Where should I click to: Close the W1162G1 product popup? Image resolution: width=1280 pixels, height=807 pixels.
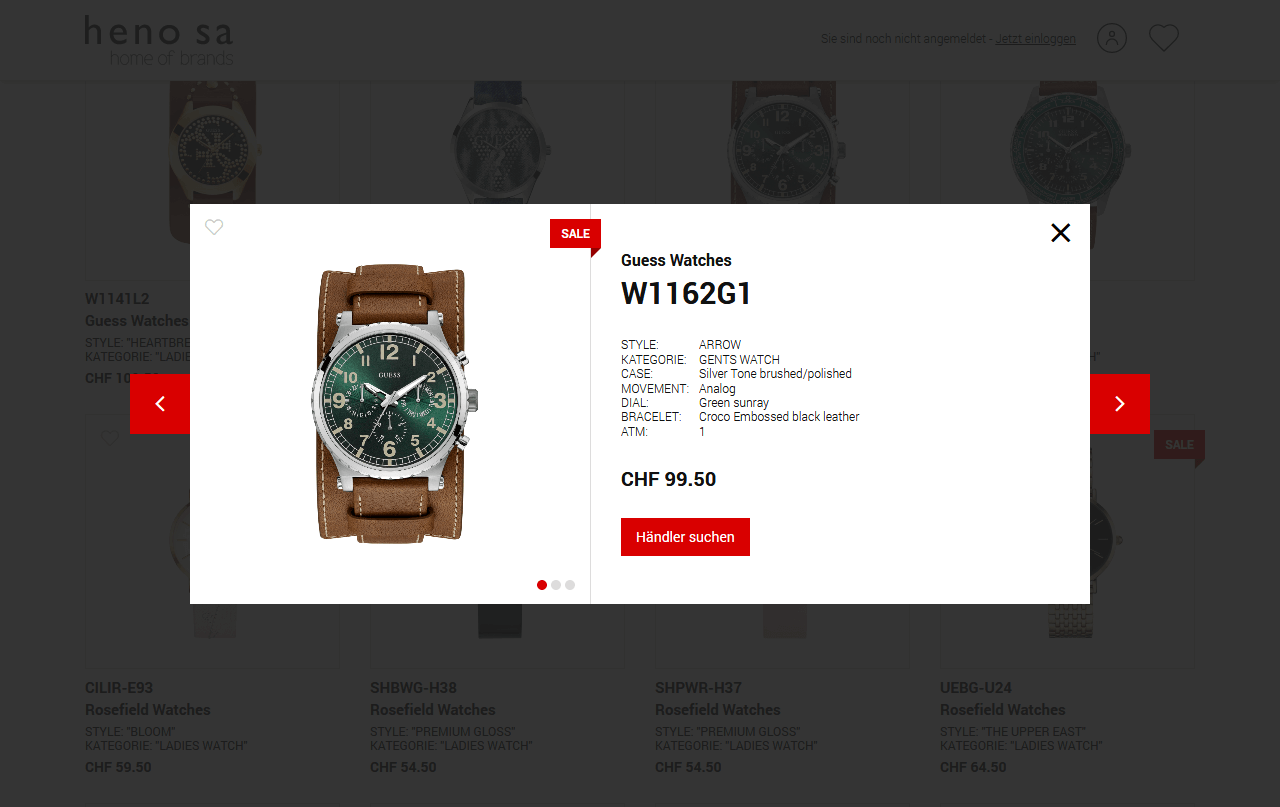pyautogui.click(x=1061, y=233)
